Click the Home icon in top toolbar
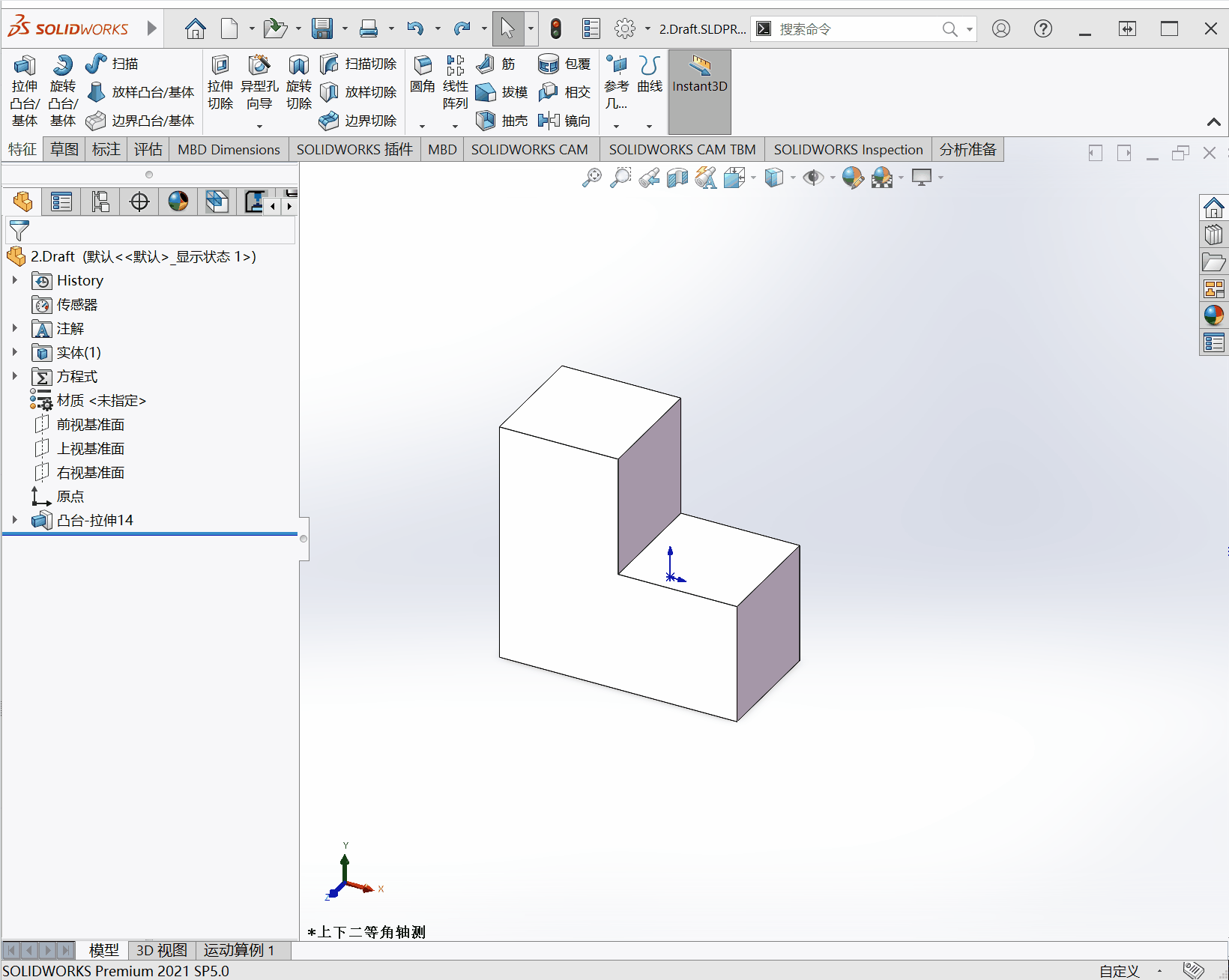This screenshot has height=980, width=1229. tap(196, 29)
